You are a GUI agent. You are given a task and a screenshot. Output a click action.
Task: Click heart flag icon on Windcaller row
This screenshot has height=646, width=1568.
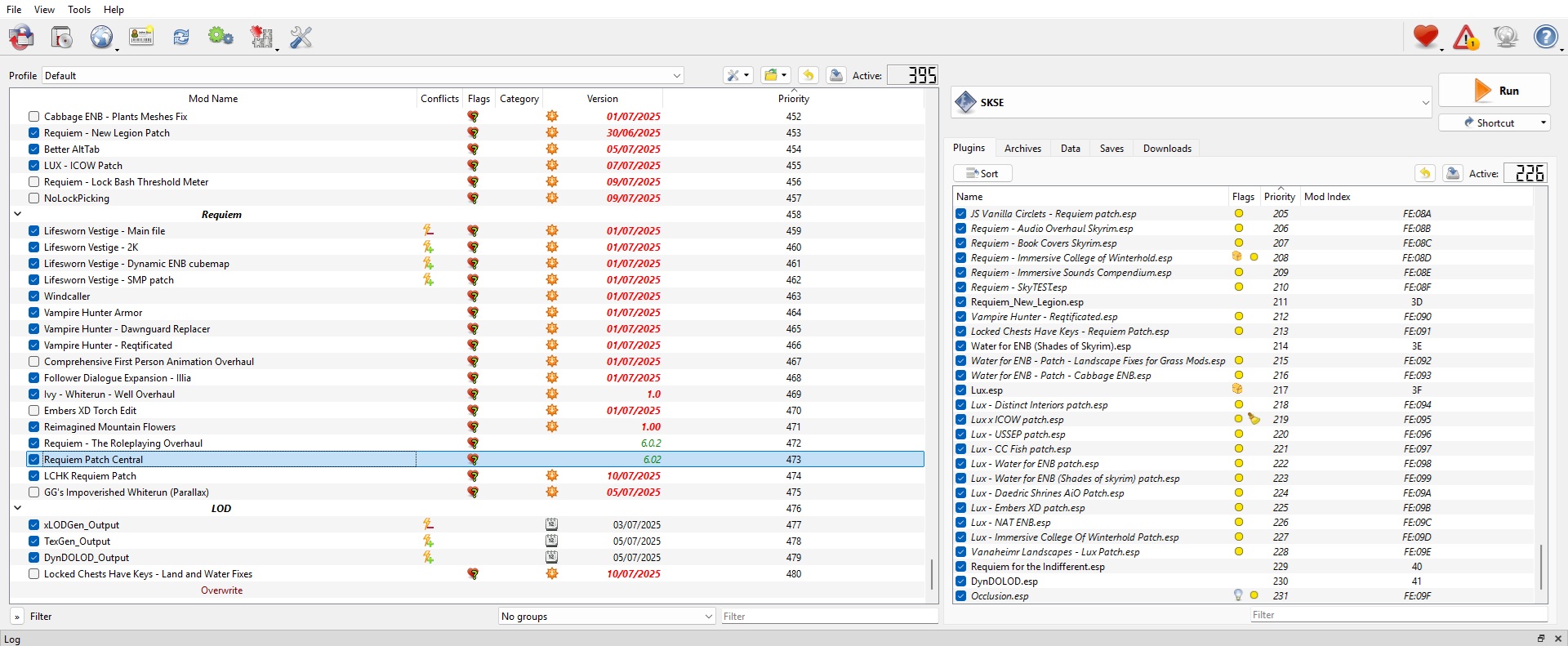tap(473, 296)
